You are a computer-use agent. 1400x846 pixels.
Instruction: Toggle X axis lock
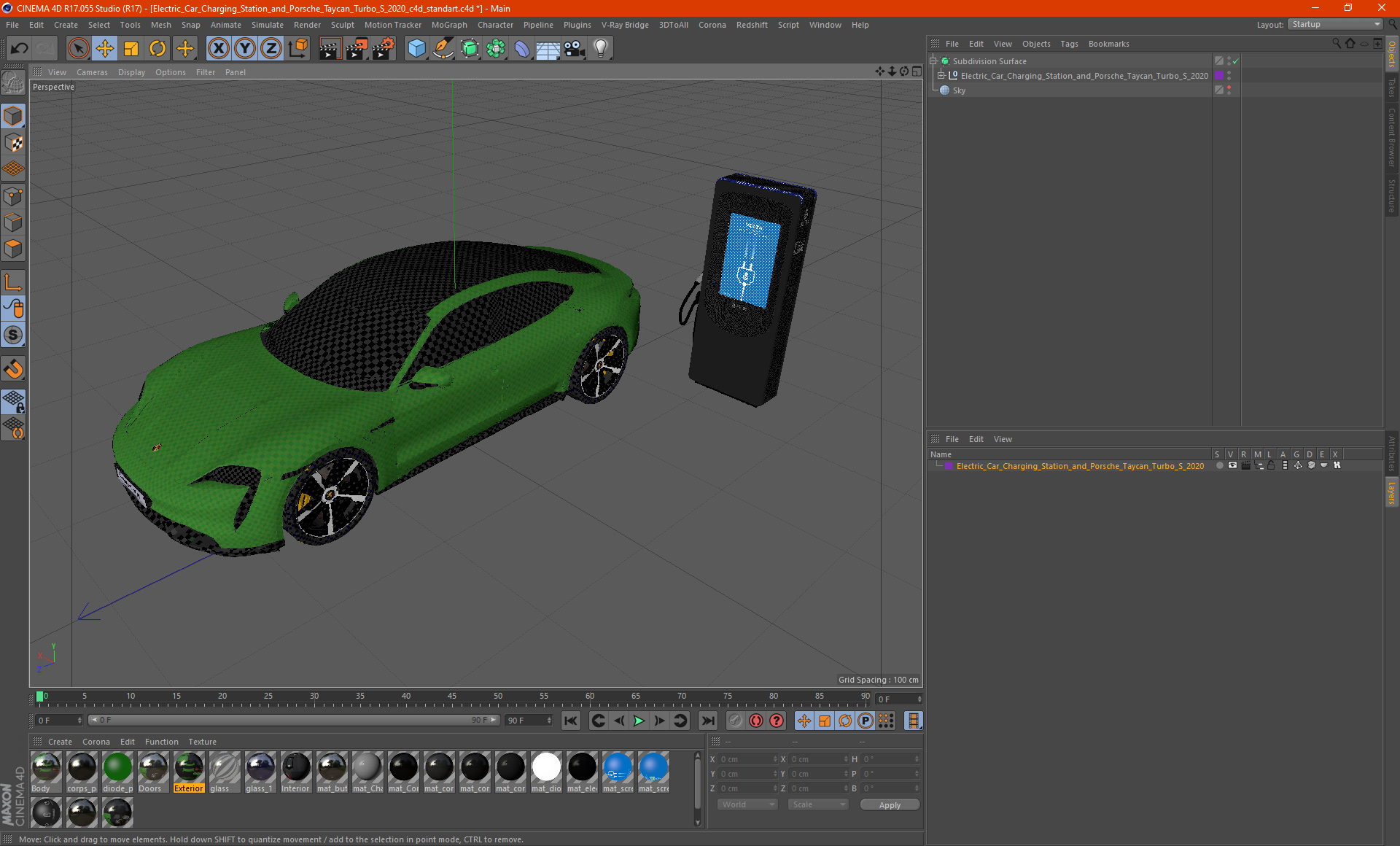coord(218,48)
